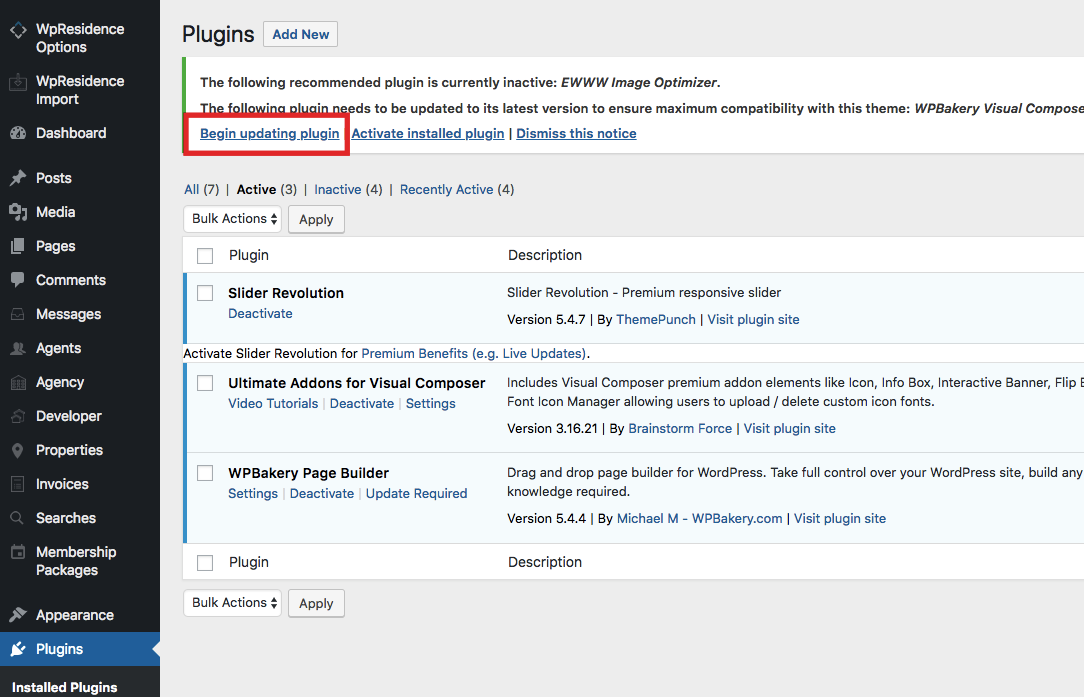Click the Invoices sheet icon
The height and width of the screenshot is (697, 1084).
(x=19, y=485)
